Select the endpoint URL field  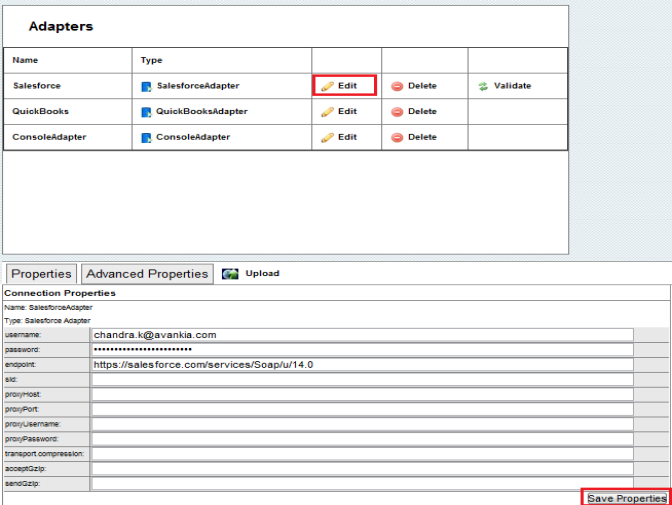pyautogui.click(x=362, y=365)
